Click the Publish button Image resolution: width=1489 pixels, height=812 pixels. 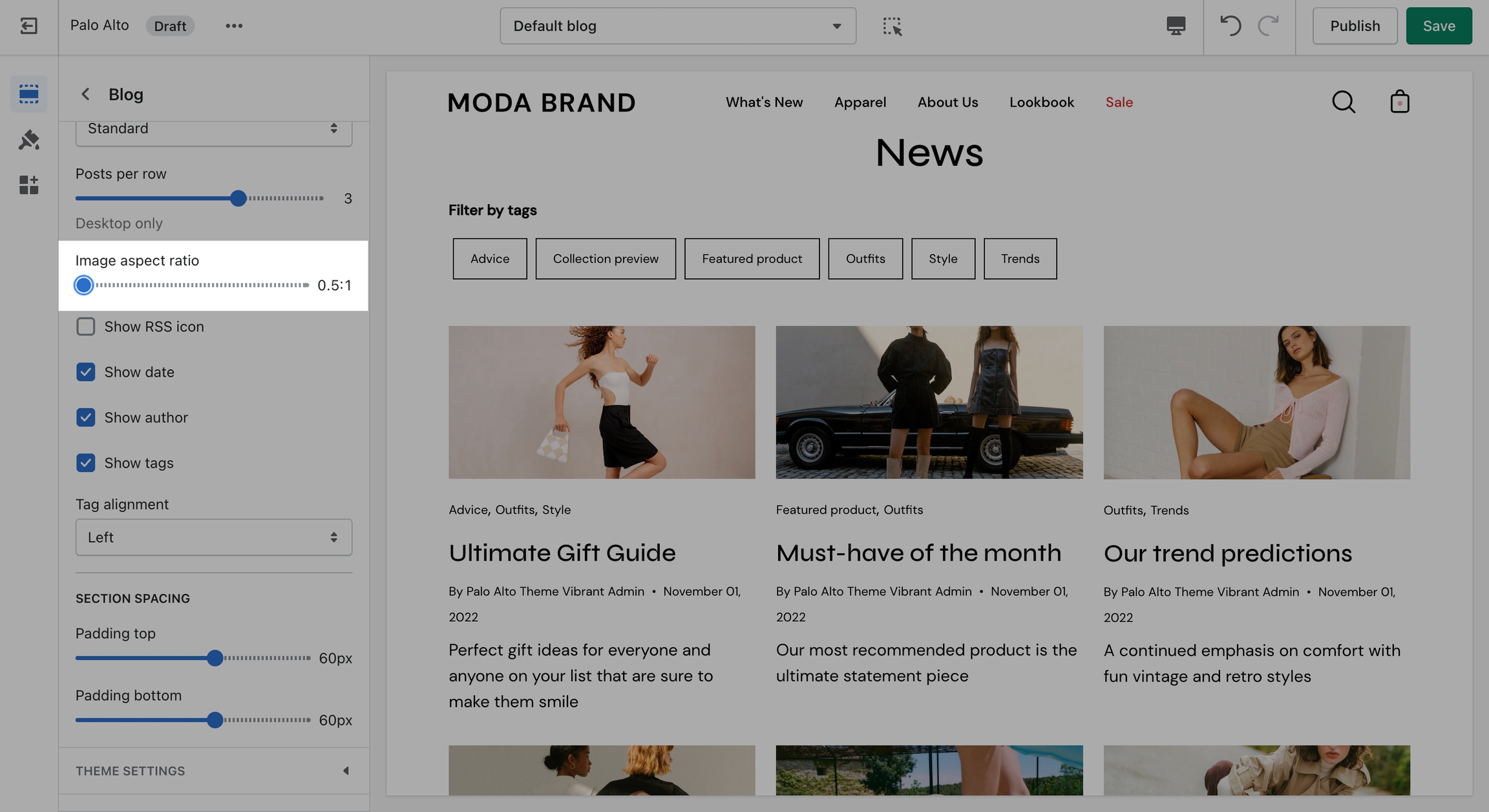pos(1355,26)
